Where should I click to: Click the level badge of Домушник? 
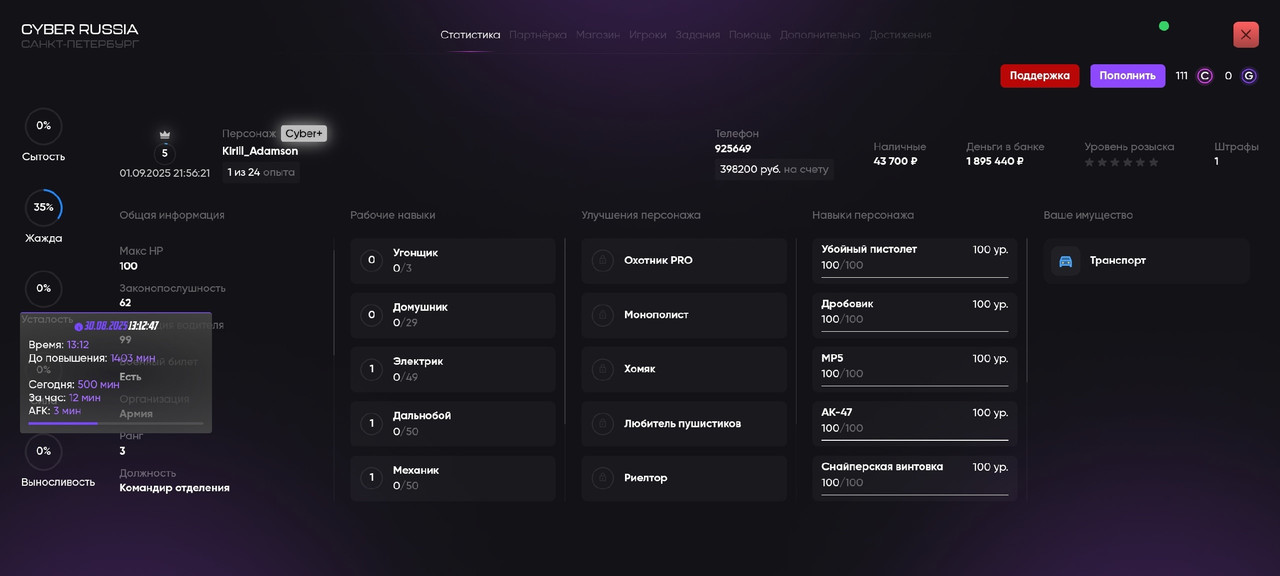click(372, 315)
